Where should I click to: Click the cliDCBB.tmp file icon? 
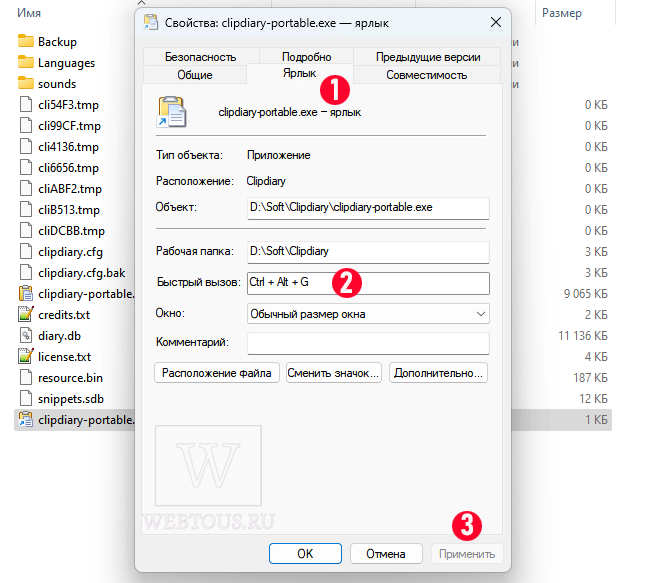pos(26,231)
